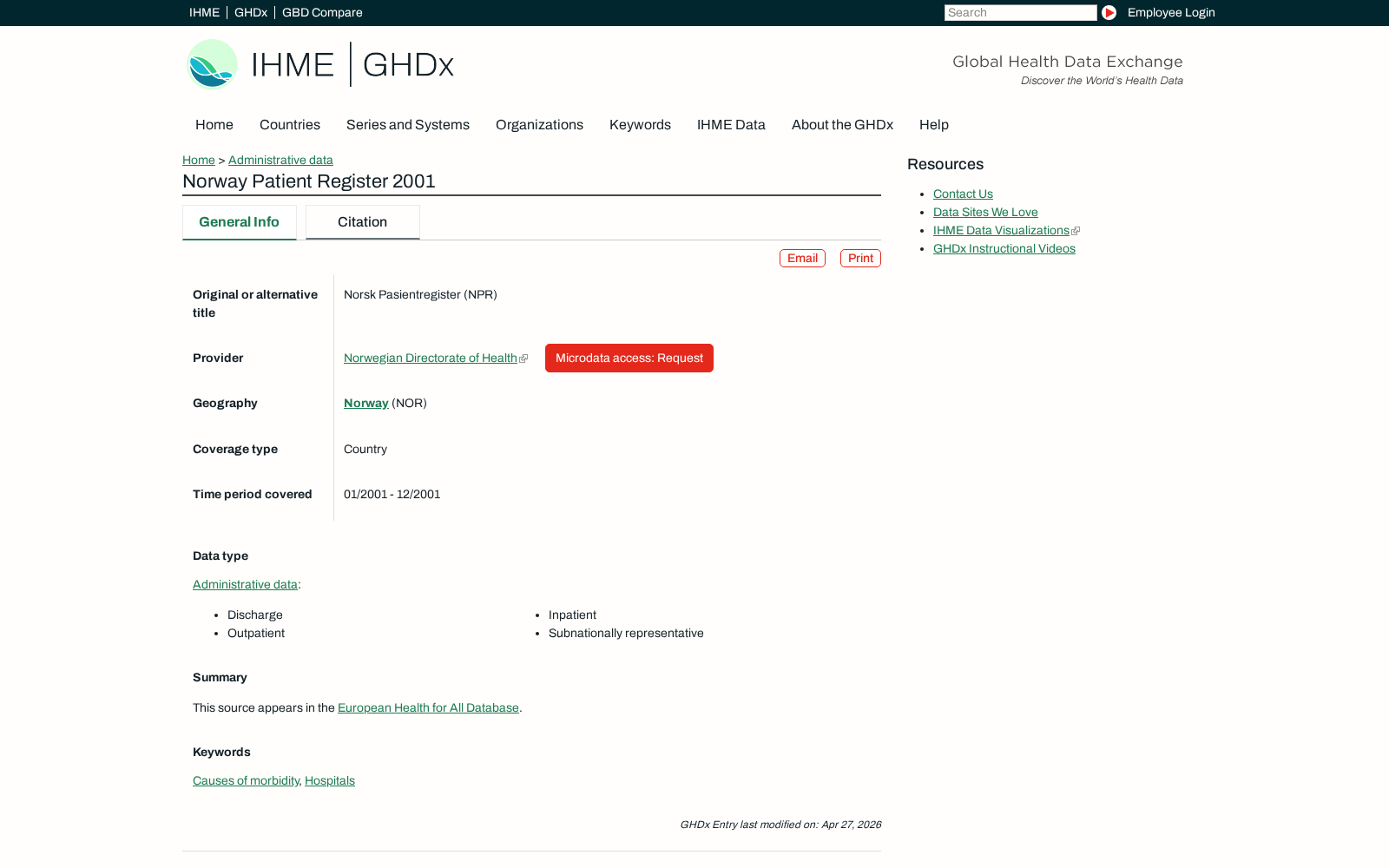1389x868 pixels.
Task: Open Countries menu item
Action: 290,125
